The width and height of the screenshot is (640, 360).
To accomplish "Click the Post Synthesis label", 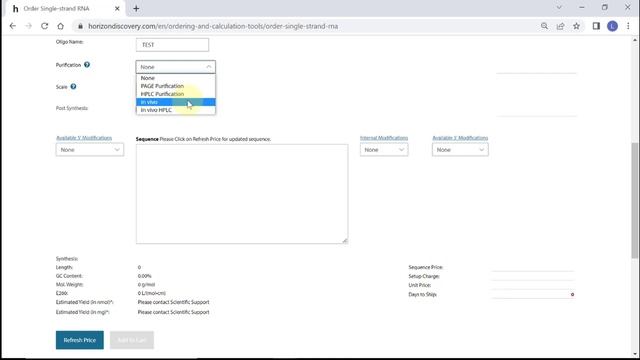I will click(x=72, y=108).
